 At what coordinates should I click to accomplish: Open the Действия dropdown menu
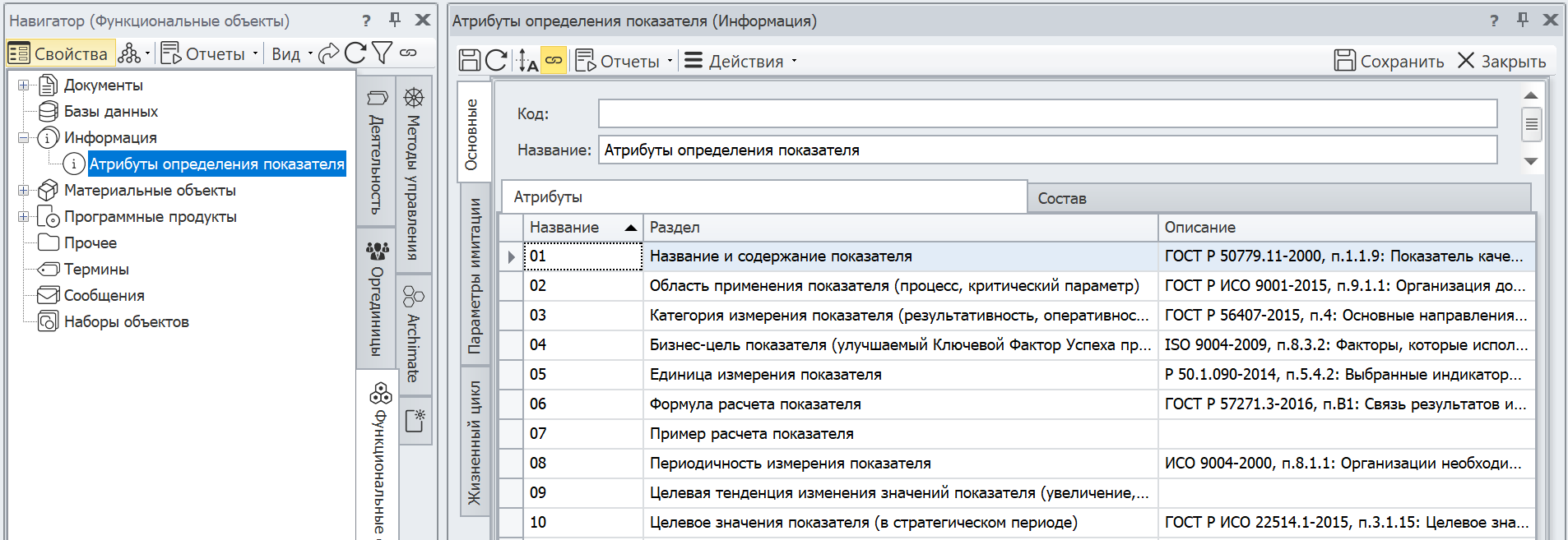(x=740, y=62)
